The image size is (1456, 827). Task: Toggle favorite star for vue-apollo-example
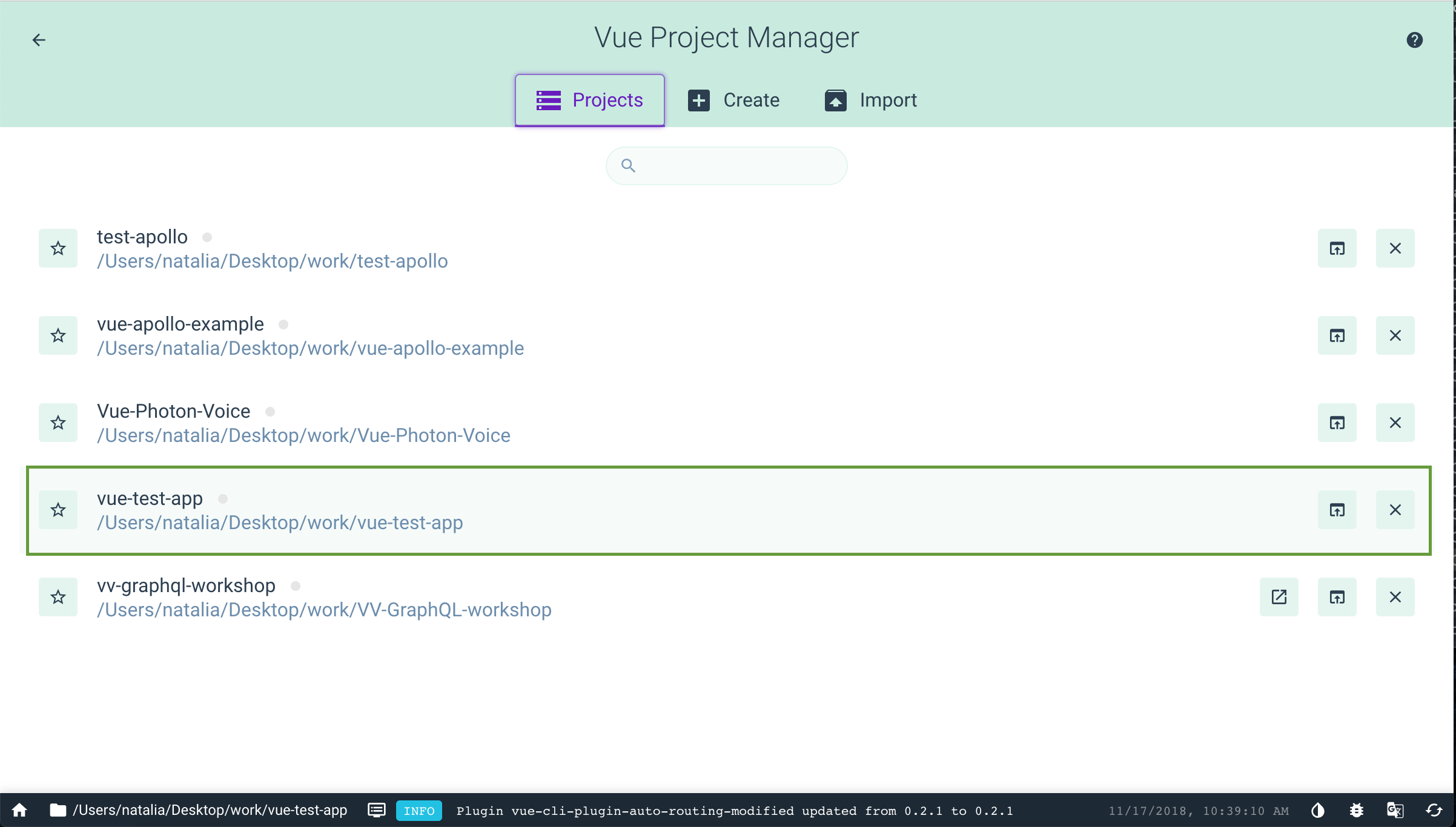(x=58, y=335)
